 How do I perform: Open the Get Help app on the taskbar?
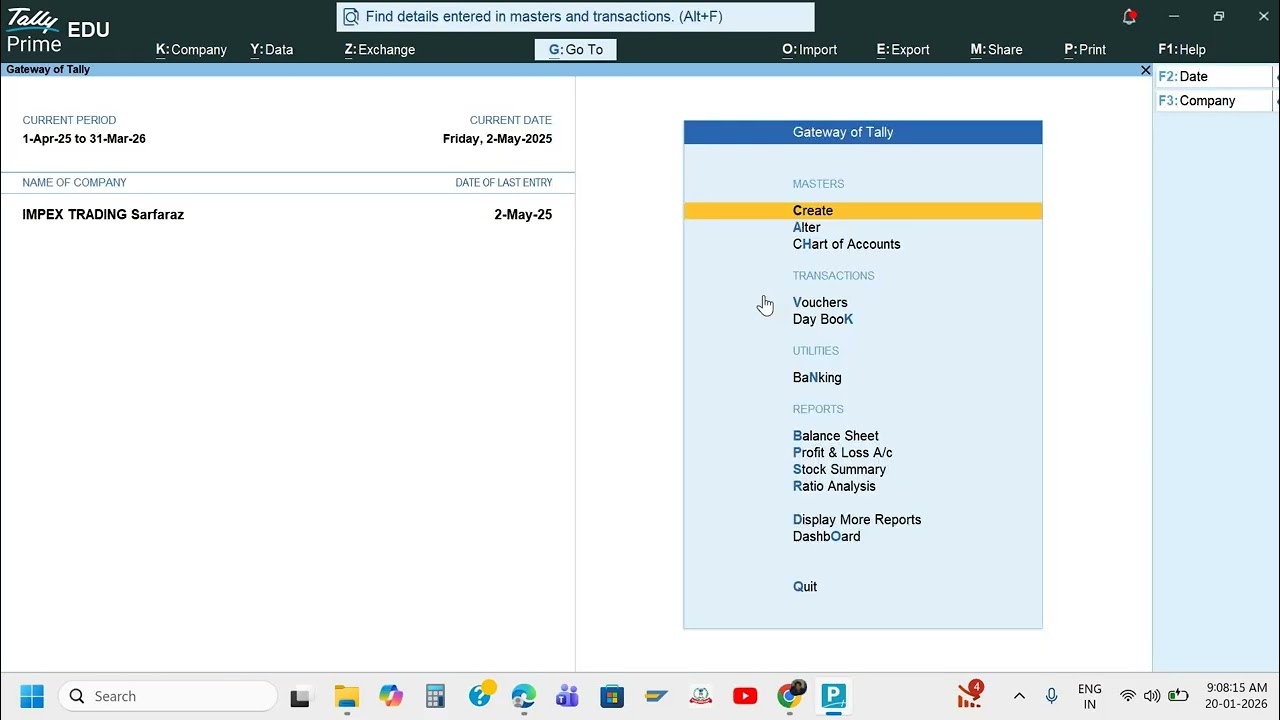coord(481,695)
